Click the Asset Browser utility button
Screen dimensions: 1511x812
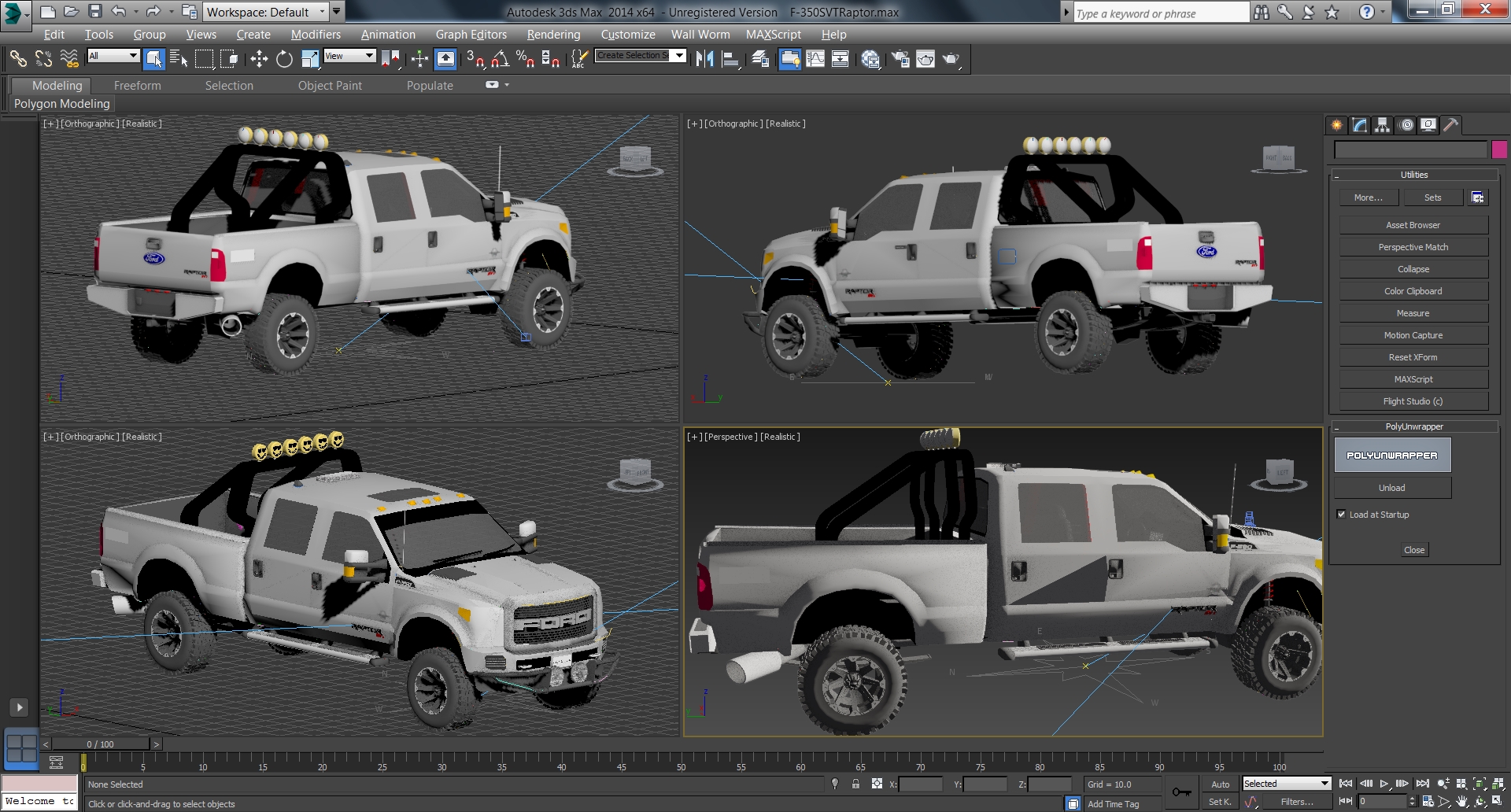point(1413,225)
